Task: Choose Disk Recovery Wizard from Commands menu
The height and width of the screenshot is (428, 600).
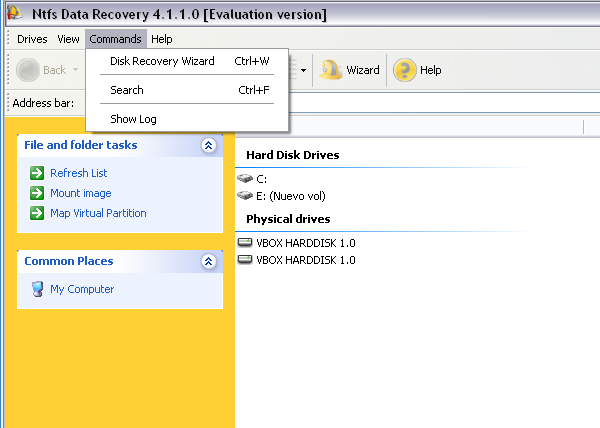Action: (x=187, y=61)
